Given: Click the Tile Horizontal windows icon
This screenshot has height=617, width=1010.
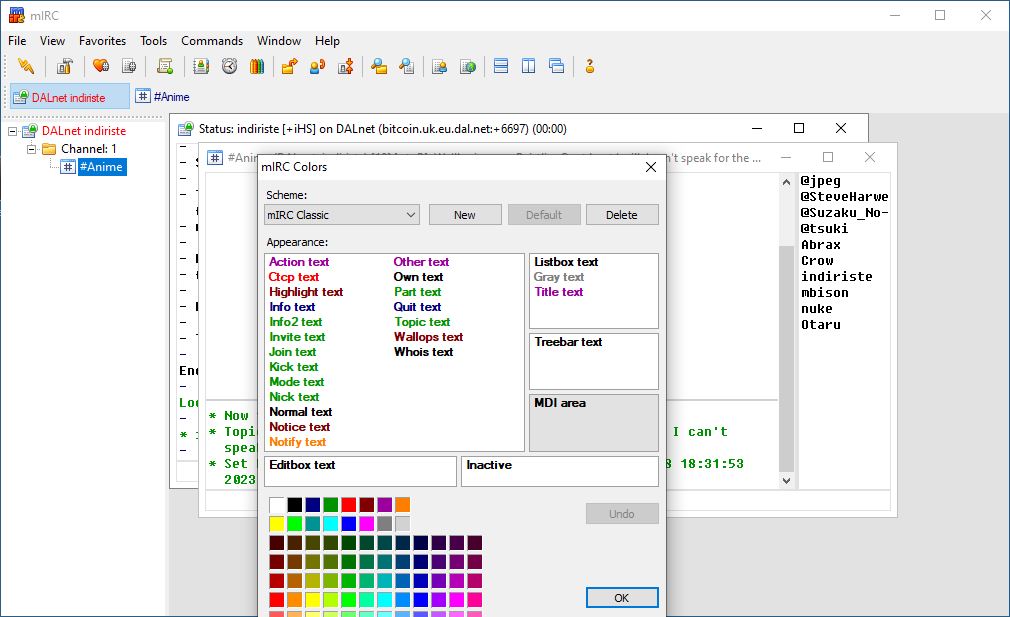Looking at the screenshot, I should tap(500, 66).
